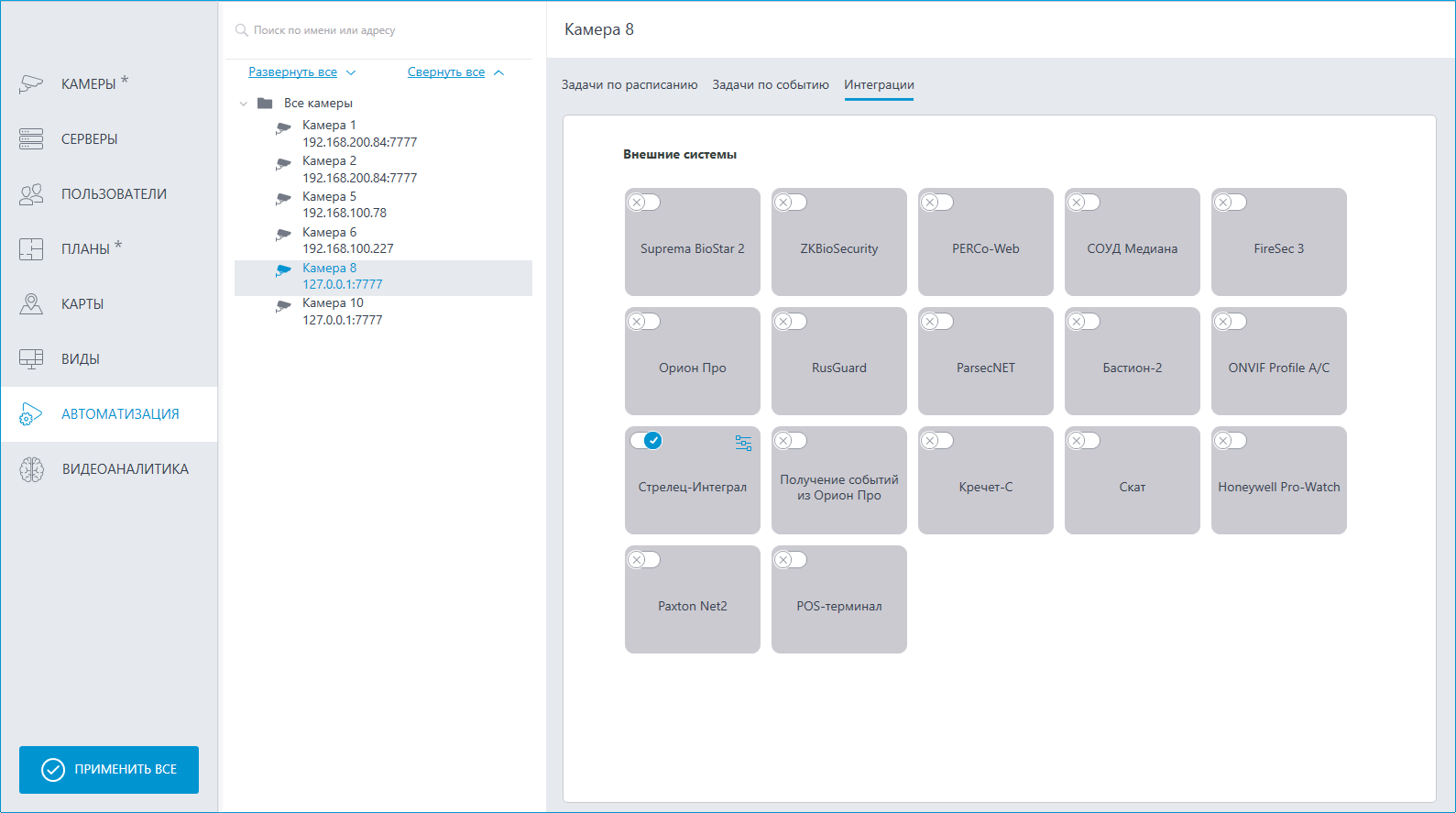The image size is (1456, 813).
Task: Switch to Задачи по событию tab
Action: [x=771, y=85]
